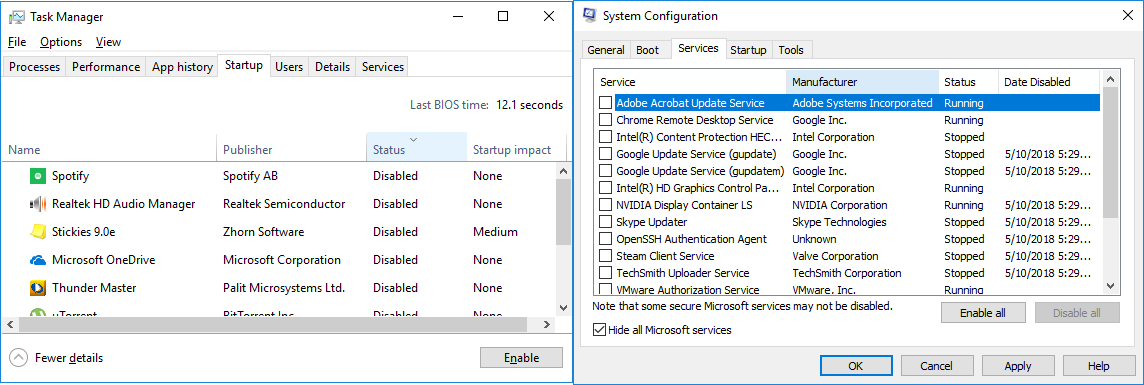Check the Google Update Service (gupdatem) box
1144x385 pixels.
606,171
